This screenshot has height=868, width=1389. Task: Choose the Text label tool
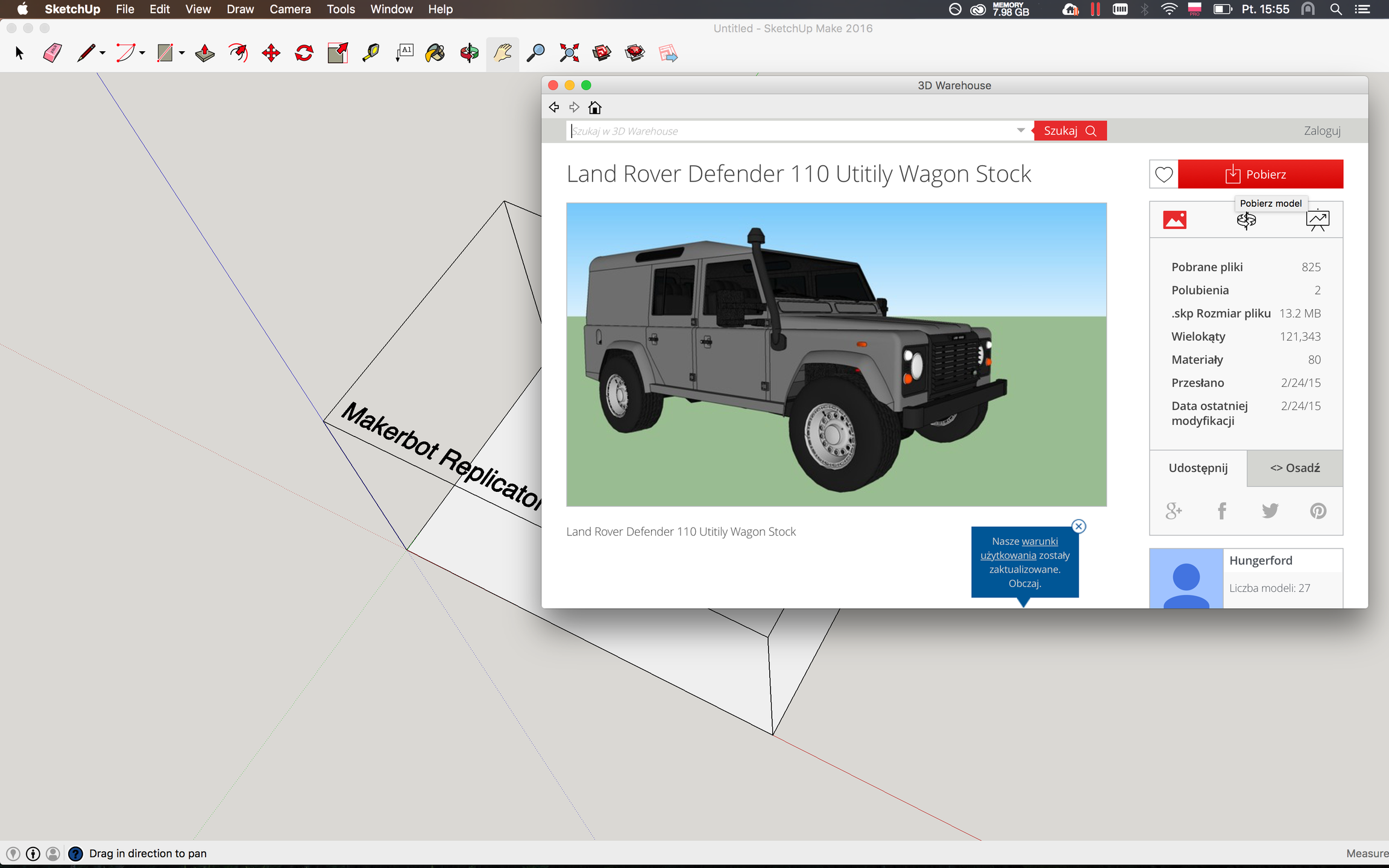click(404, 53)
